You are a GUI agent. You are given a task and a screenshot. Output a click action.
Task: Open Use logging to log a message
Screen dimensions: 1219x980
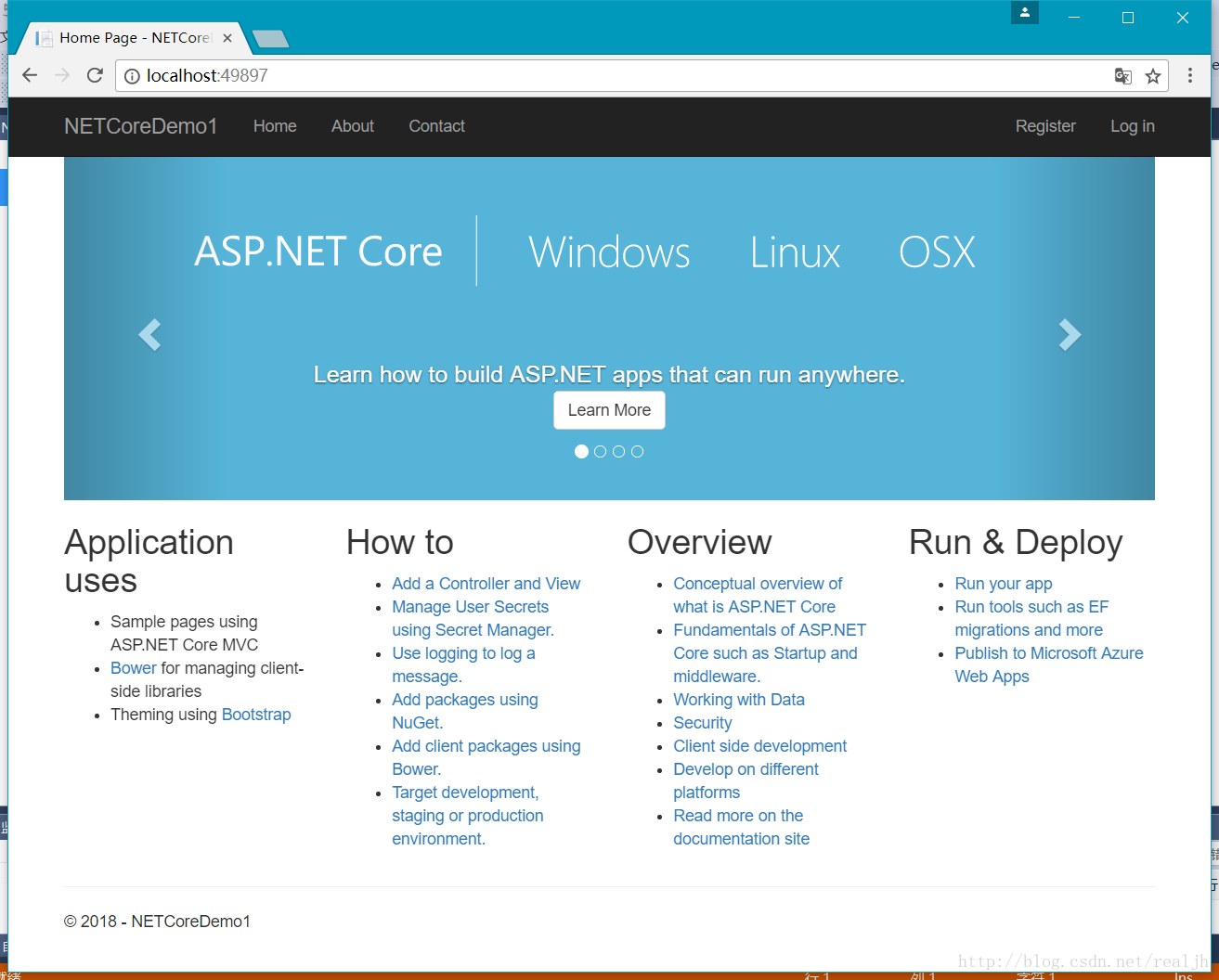coord(463,664)
